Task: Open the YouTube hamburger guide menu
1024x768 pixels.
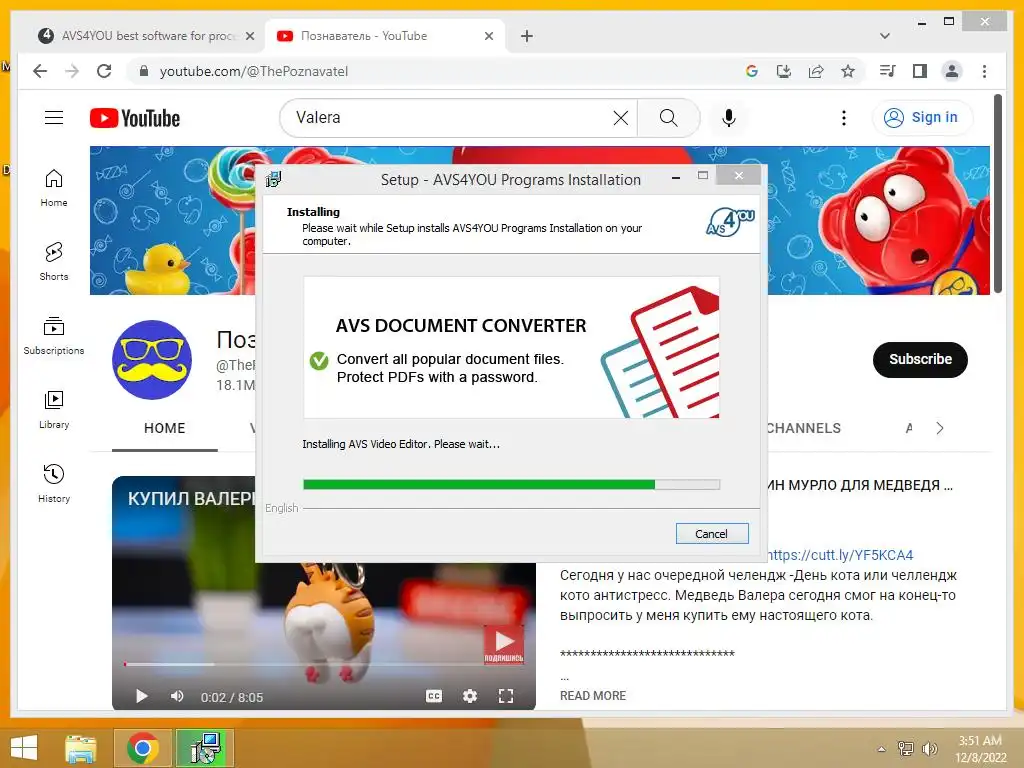Action: click(x=54, y=118)
